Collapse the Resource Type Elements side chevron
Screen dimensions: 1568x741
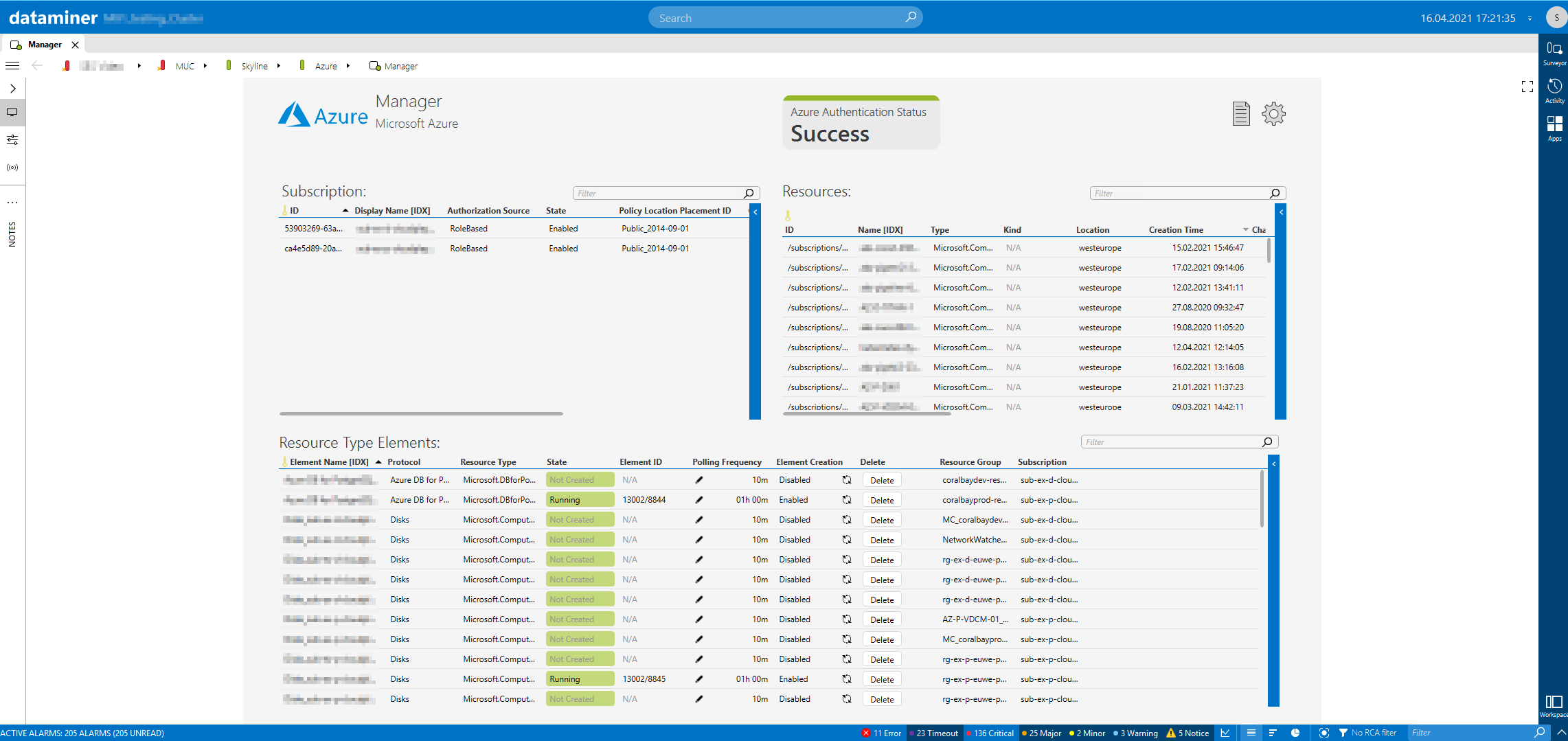(x=1274, y=464)
